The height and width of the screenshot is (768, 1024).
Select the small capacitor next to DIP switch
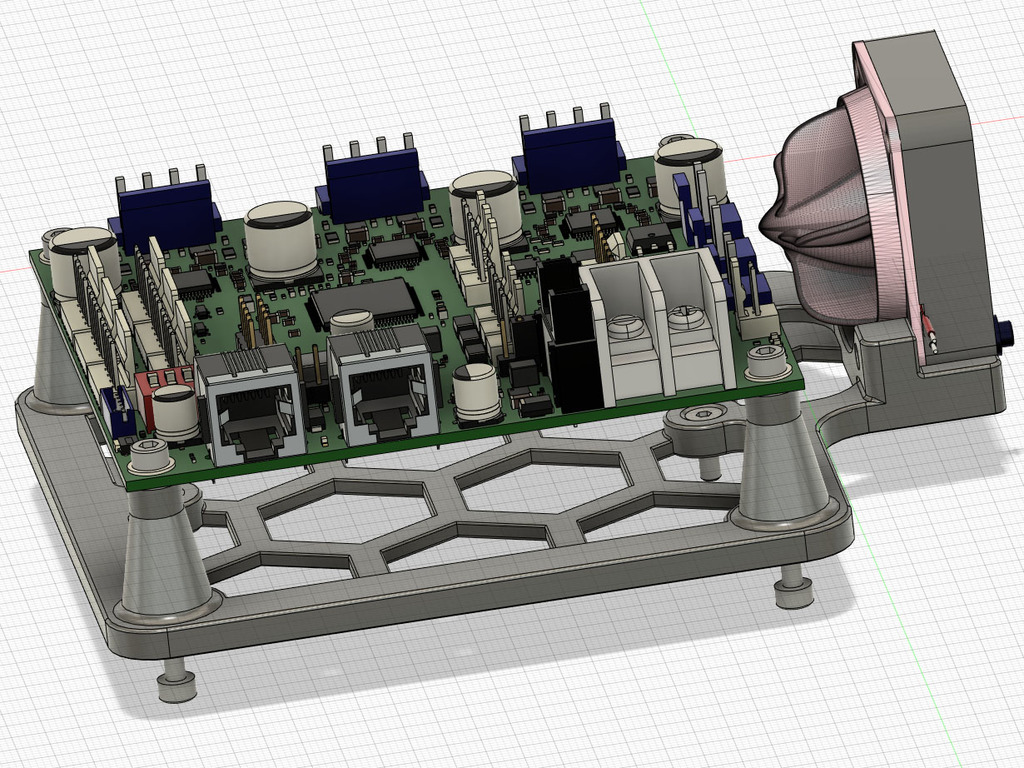click(x=176, y=412)
